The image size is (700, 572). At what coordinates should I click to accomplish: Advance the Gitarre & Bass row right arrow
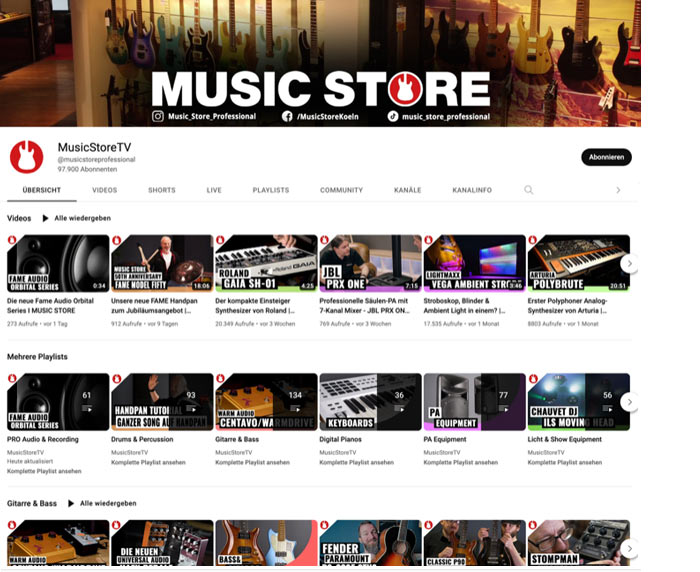click(x=629, y=548)
